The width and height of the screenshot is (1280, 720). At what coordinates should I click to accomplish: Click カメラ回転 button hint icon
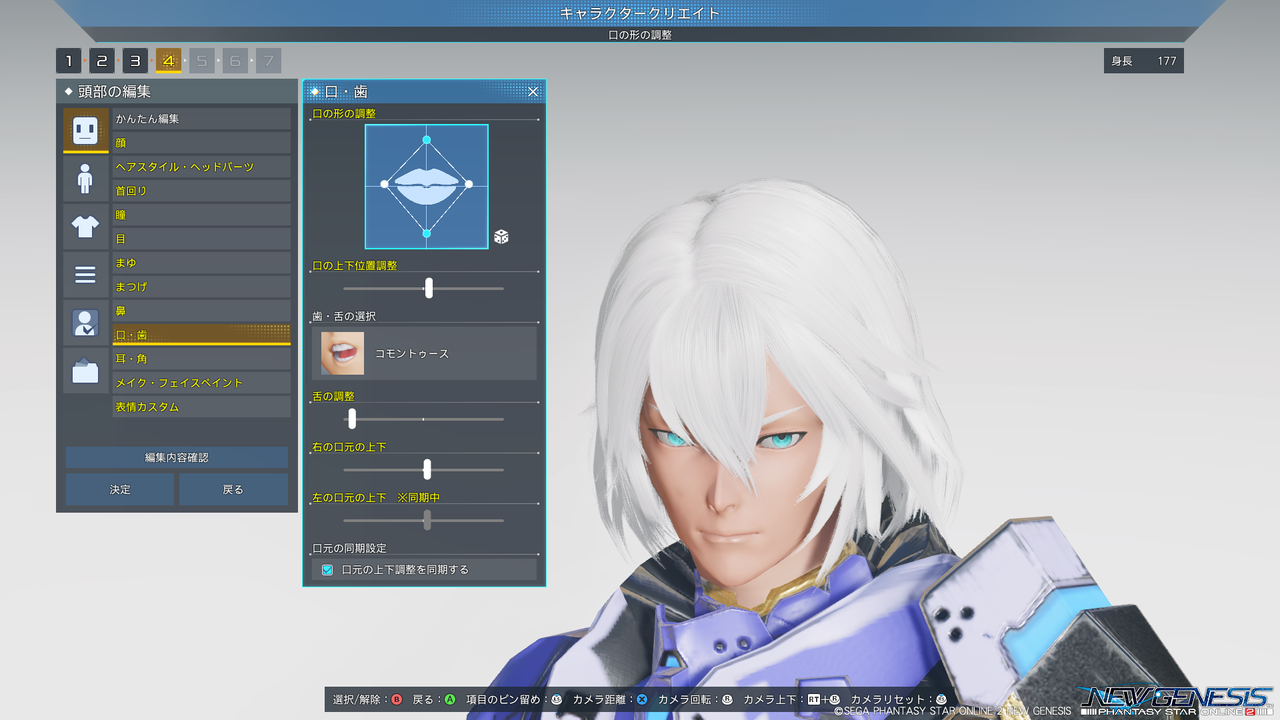pyautogui.click(x=727, y=700)
